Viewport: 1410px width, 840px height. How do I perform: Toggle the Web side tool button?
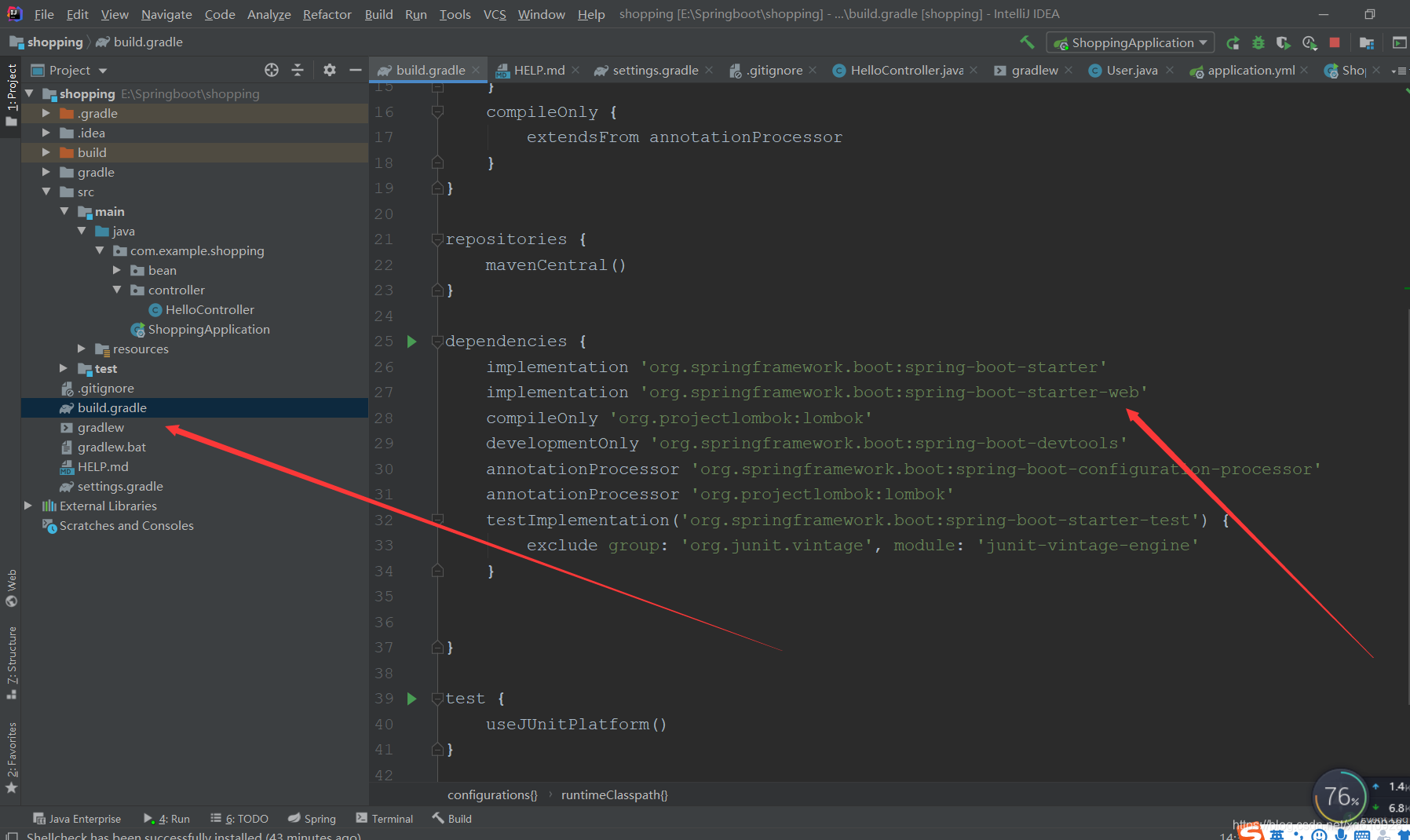tap(11, 589)
